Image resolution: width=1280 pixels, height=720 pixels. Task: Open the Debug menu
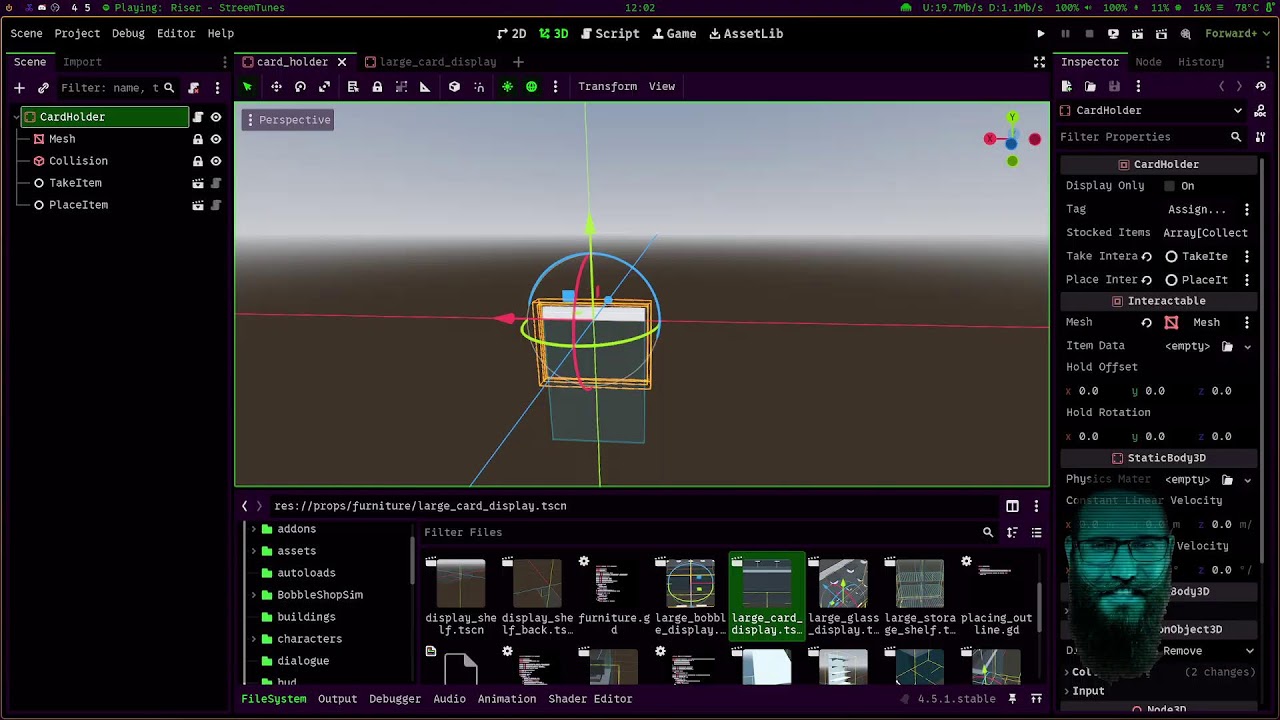tap(128, 34)
